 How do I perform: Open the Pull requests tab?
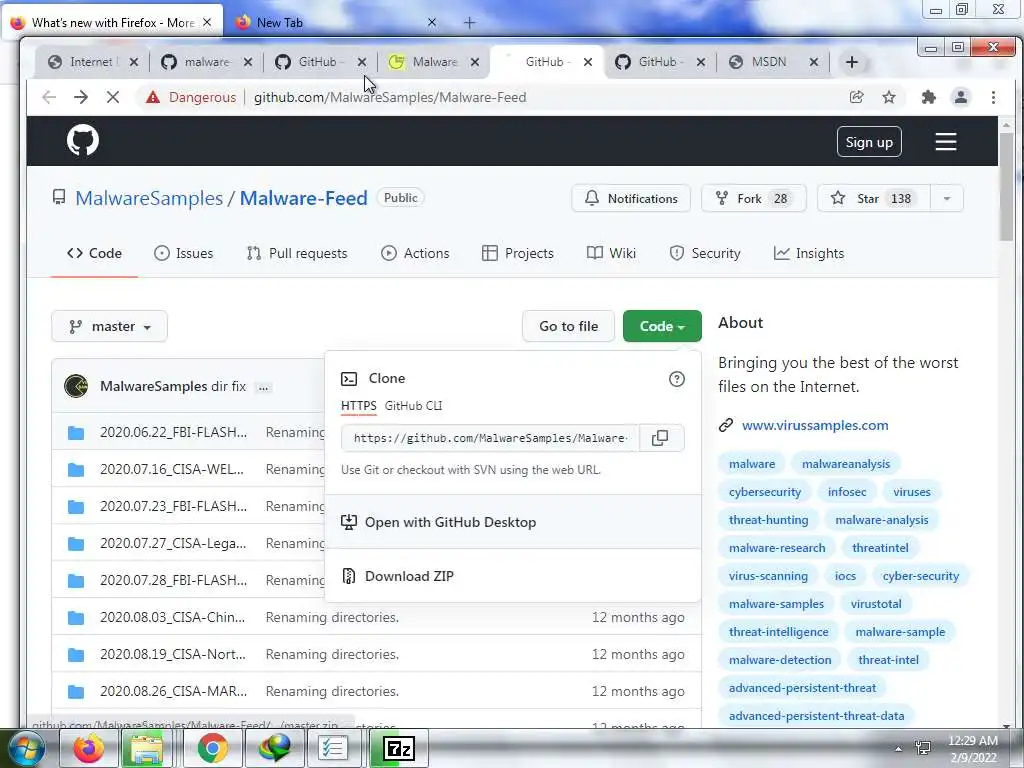(297, 253)
